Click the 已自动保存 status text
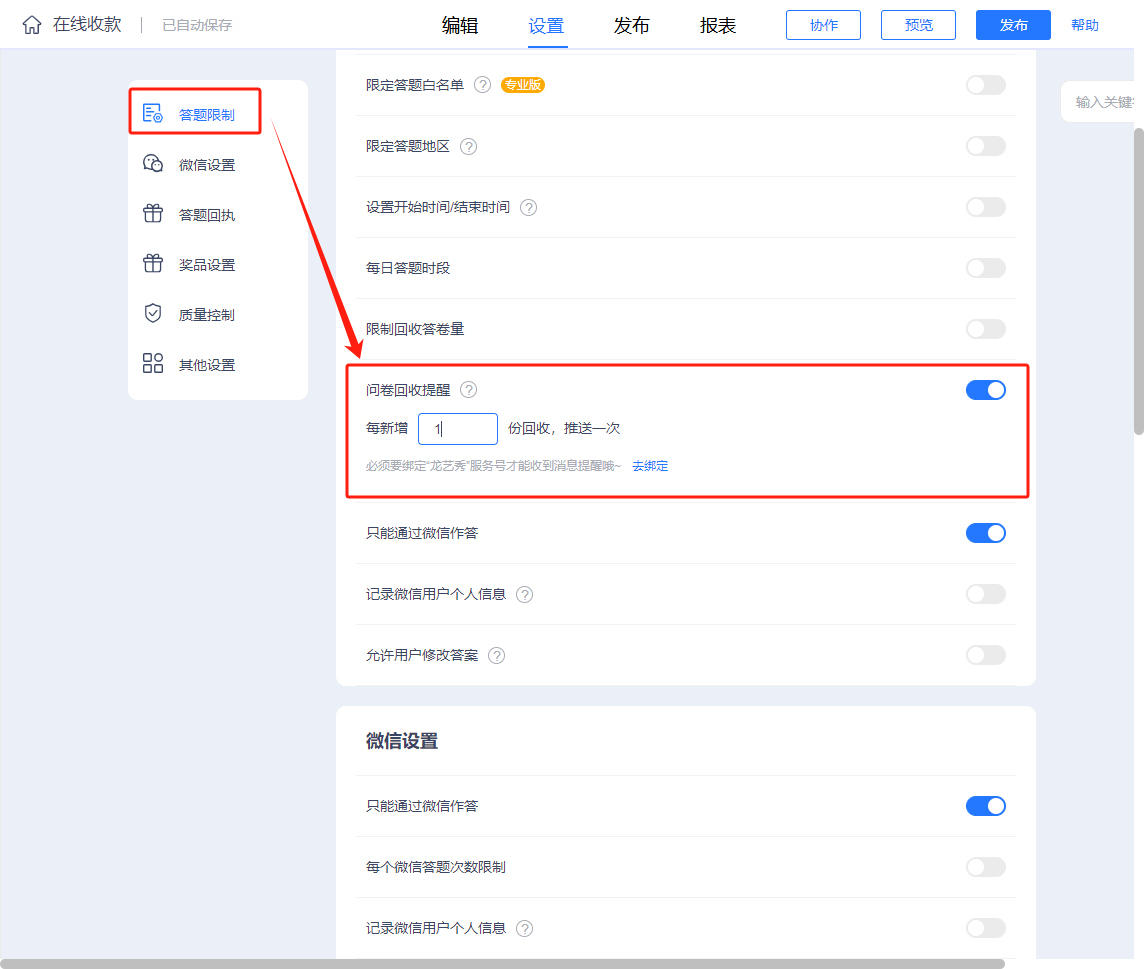The image size is (1144, 969). coord(197,26)
